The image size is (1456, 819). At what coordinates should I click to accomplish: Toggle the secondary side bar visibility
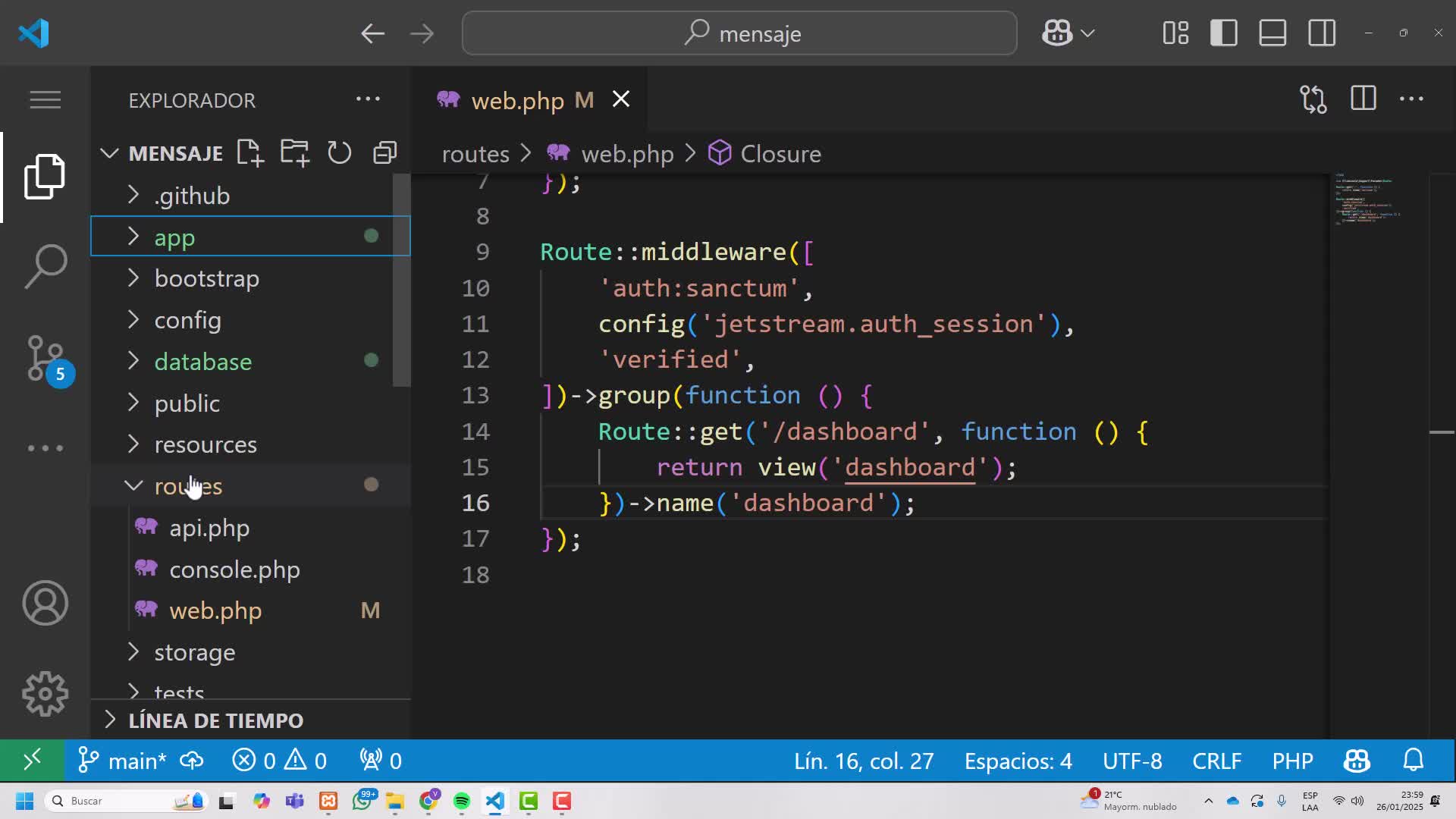tap(1321, 33)
